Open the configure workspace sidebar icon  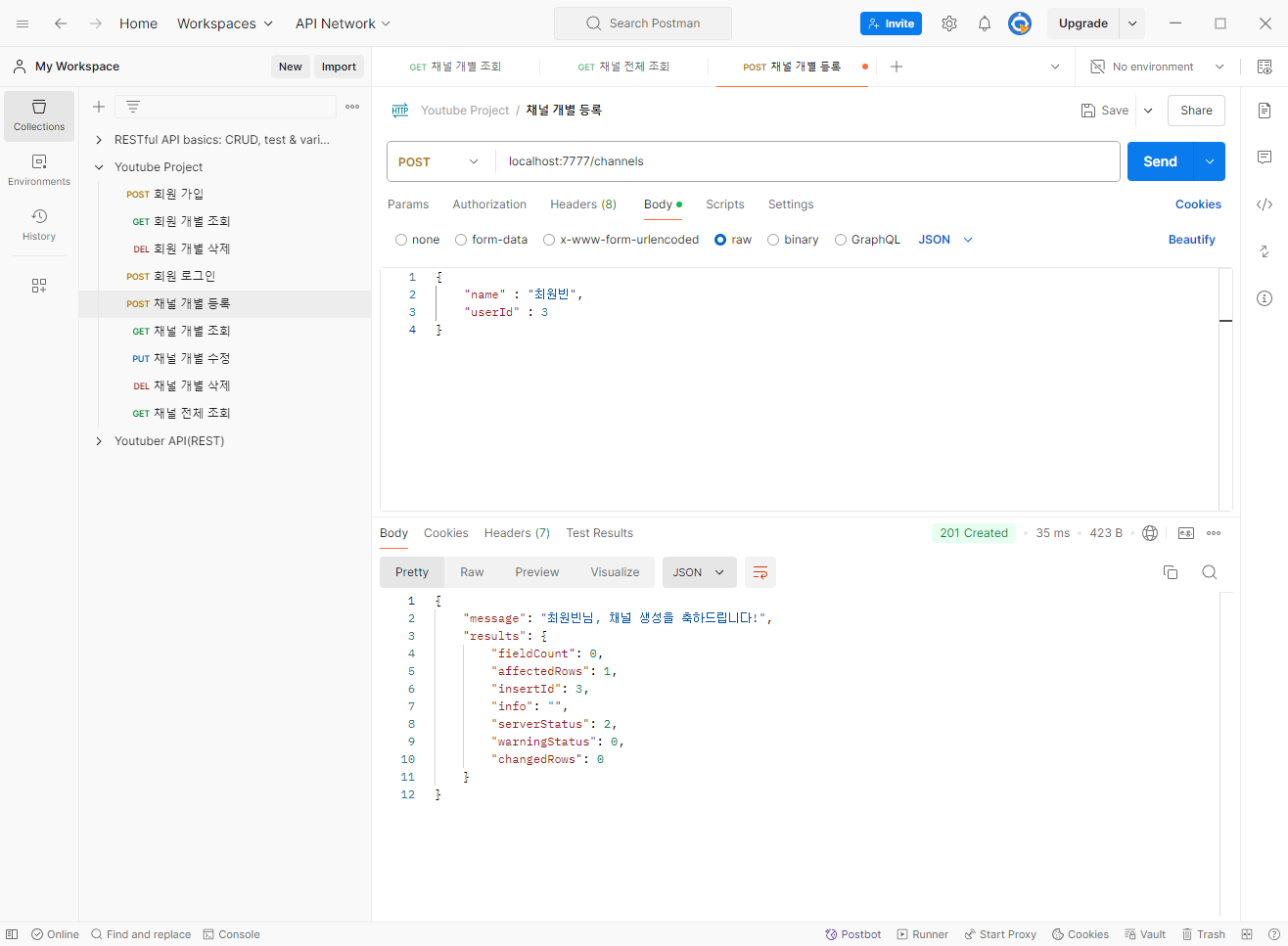click(x=39, y=286)
